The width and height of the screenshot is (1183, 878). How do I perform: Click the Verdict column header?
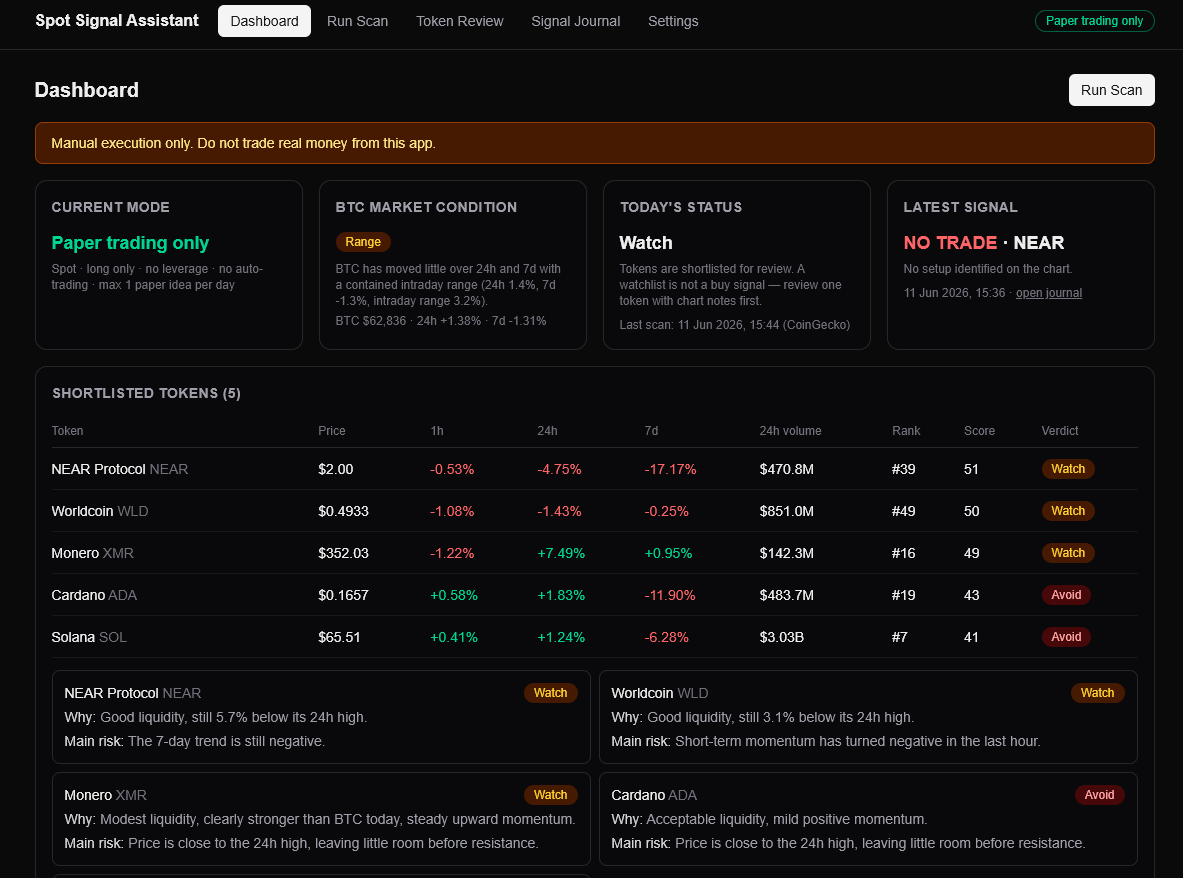(x=1060, y=431)
